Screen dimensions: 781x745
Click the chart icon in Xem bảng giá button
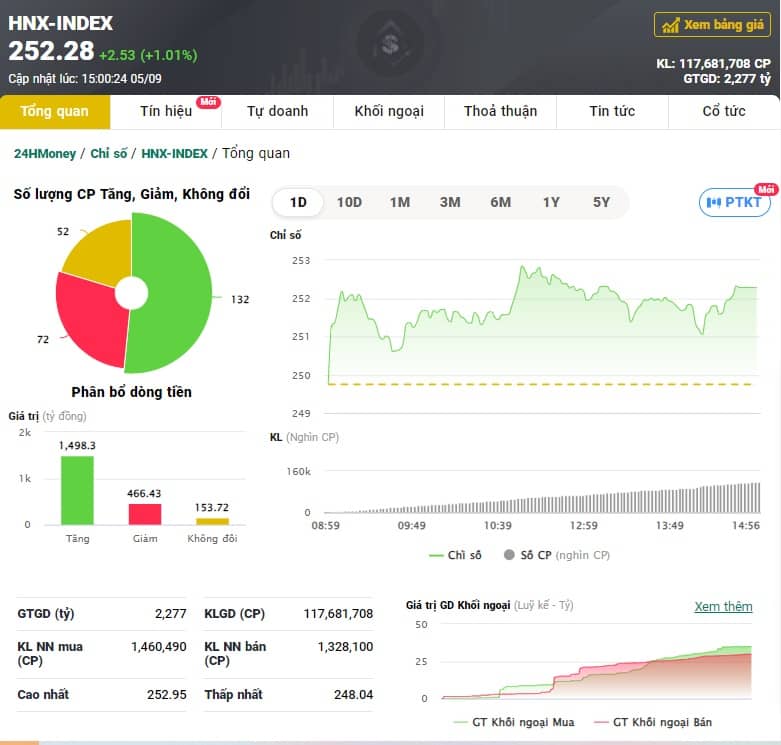670,25
